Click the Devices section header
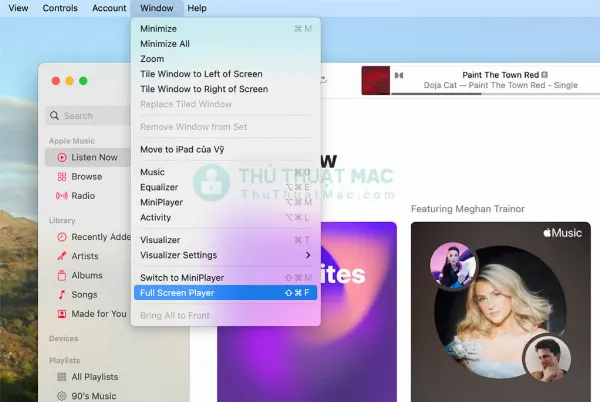 (64, 338)
